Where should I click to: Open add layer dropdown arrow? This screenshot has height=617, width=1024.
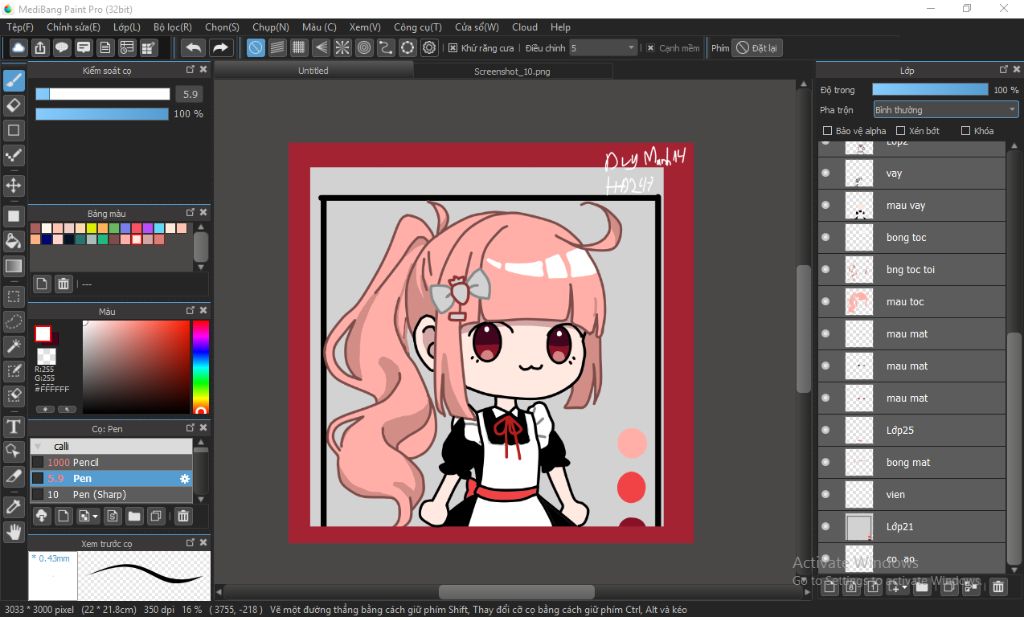(x=896, y=587)
